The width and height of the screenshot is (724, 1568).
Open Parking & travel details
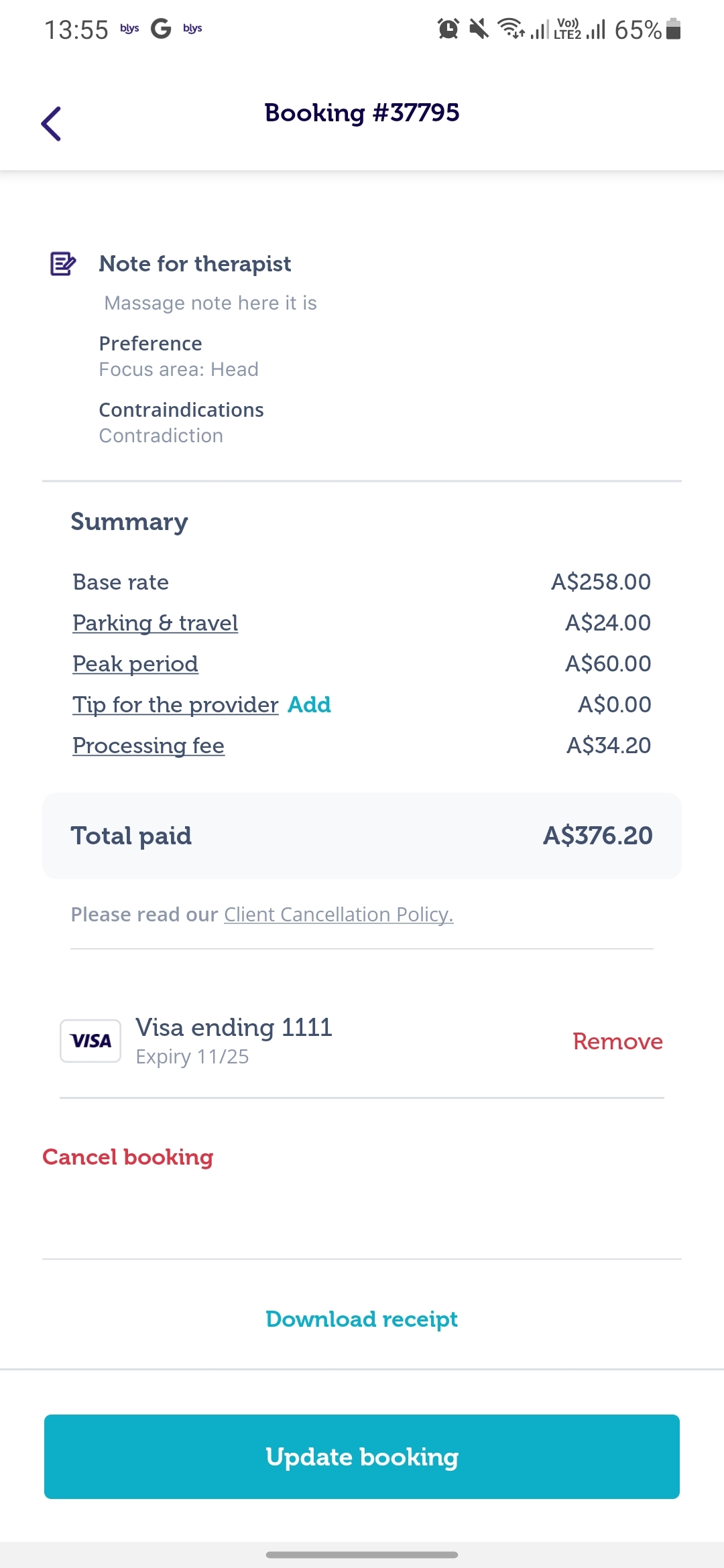coord(155,623)
